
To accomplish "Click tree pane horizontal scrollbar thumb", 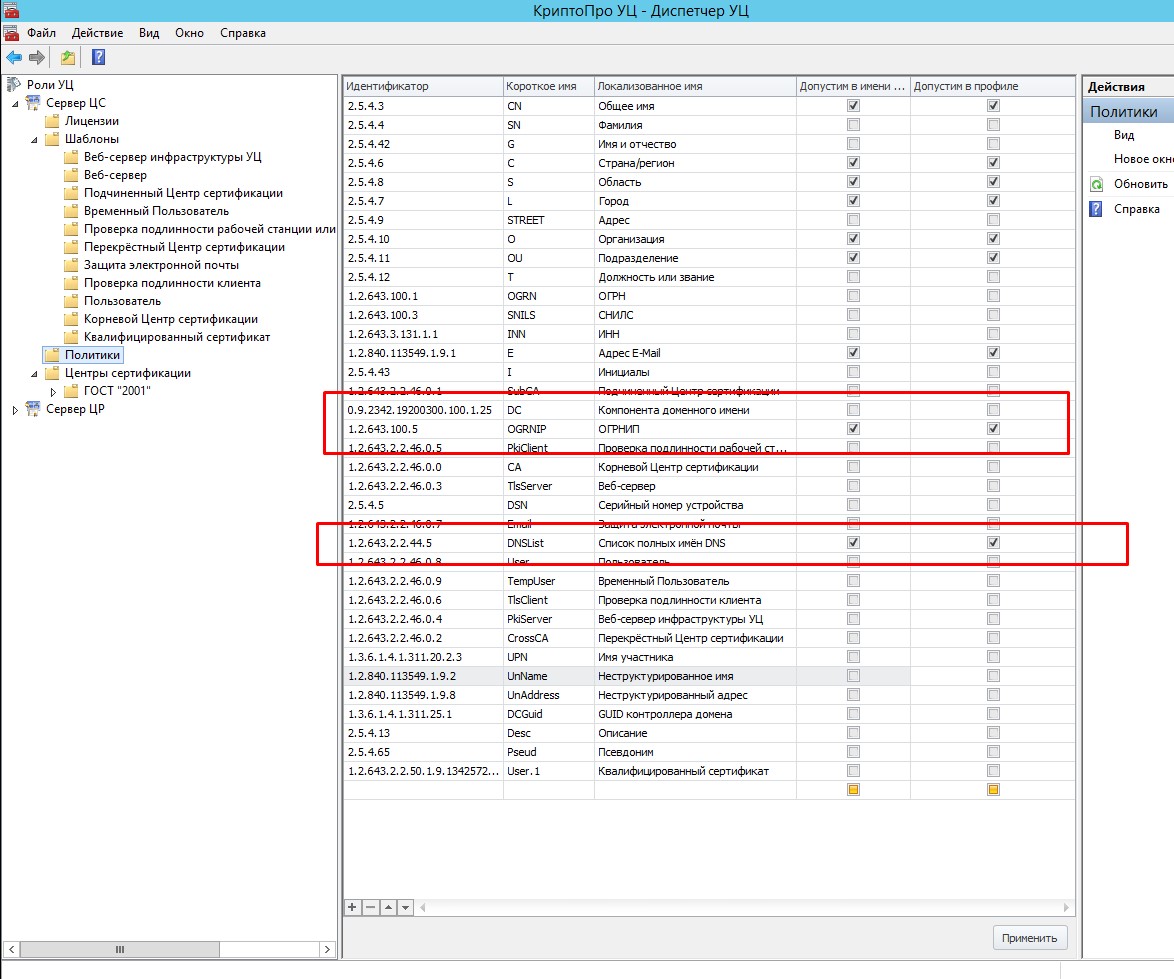I will [120, 949].
